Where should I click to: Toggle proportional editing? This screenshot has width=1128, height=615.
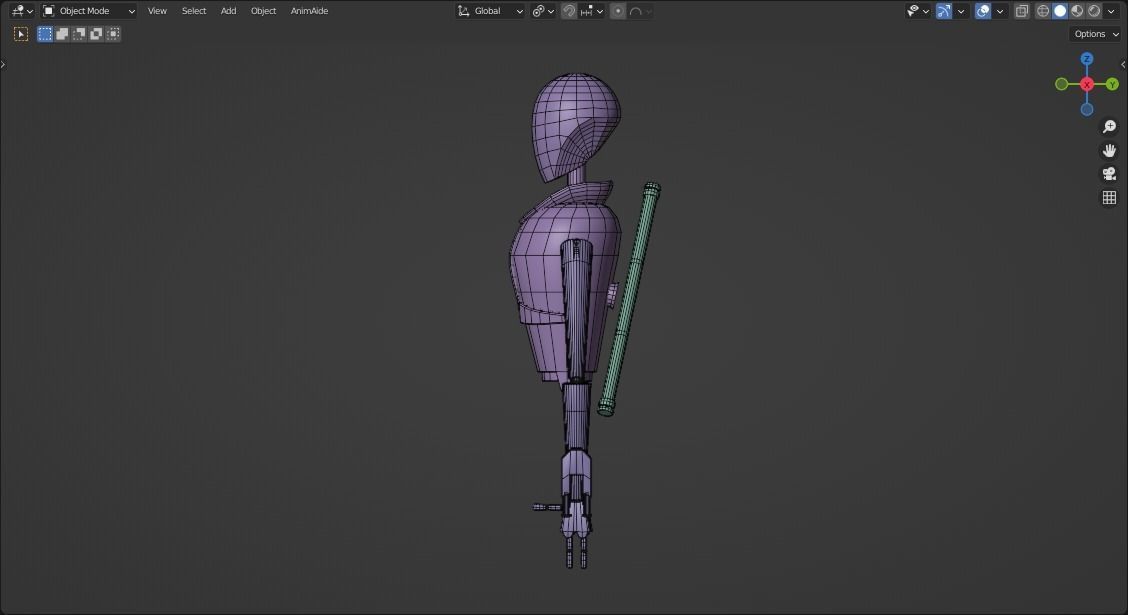coord(618,11)
